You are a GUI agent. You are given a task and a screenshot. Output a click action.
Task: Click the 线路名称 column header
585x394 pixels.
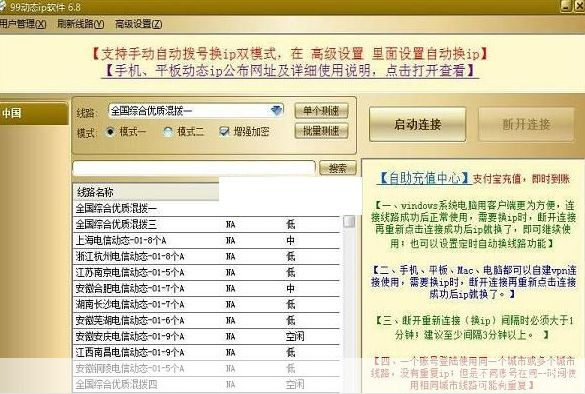click(146, 193)
